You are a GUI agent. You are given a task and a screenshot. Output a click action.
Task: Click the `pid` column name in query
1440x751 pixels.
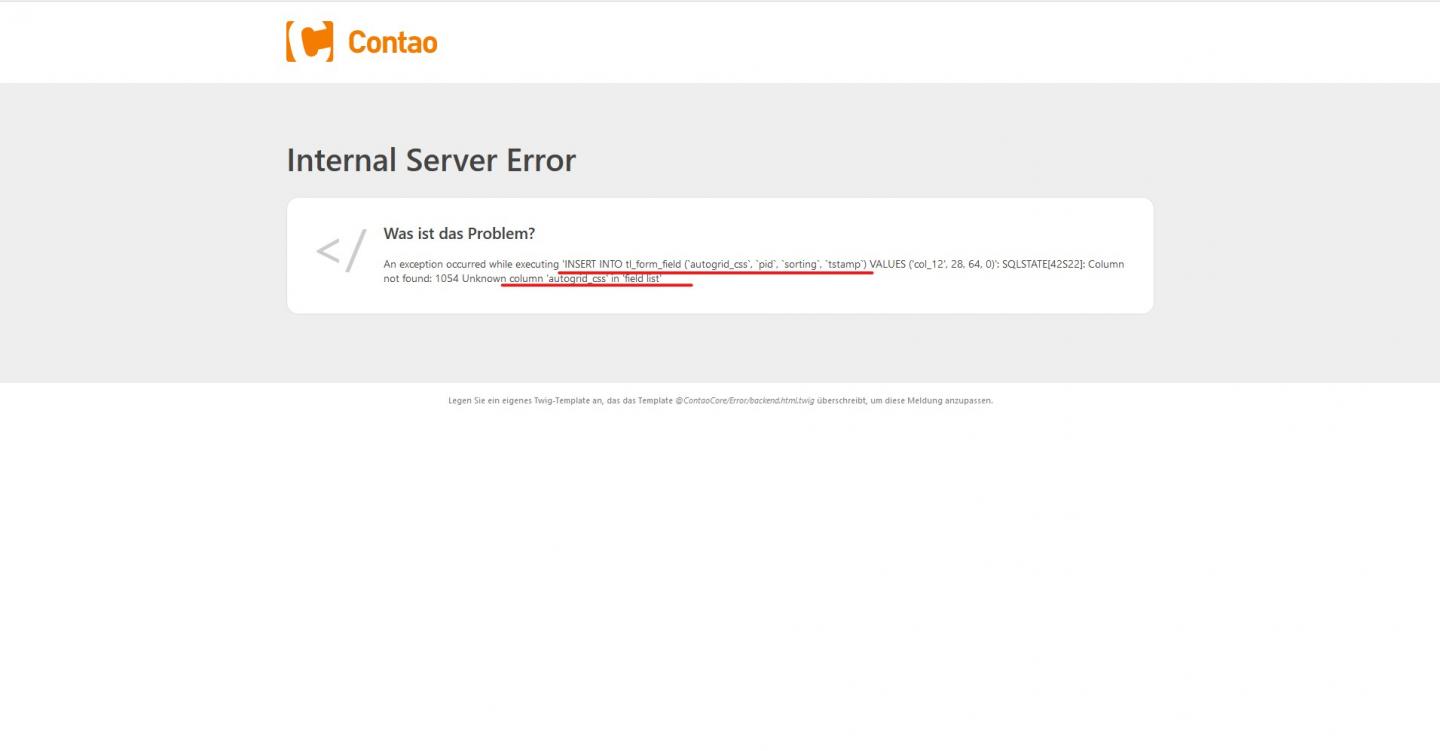point(766,264)
